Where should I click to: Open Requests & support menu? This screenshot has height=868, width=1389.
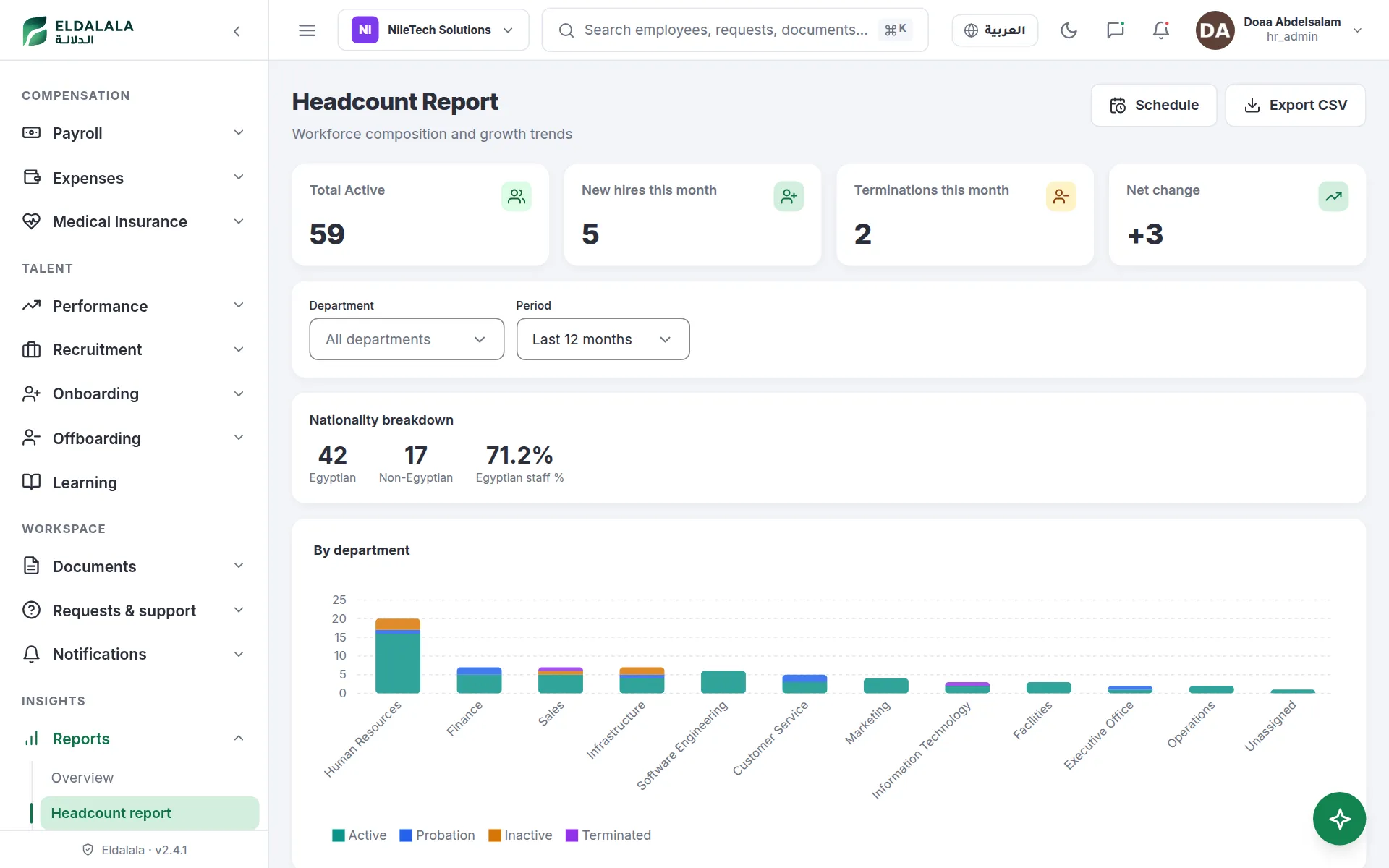click(134, 610)
